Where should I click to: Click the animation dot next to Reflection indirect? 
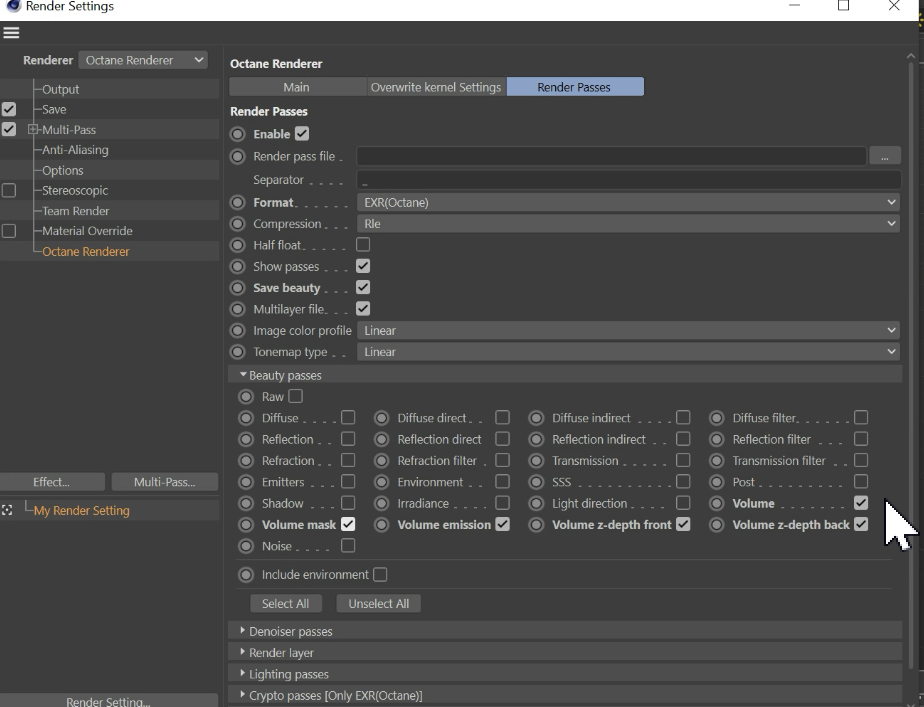pos(536,439)
